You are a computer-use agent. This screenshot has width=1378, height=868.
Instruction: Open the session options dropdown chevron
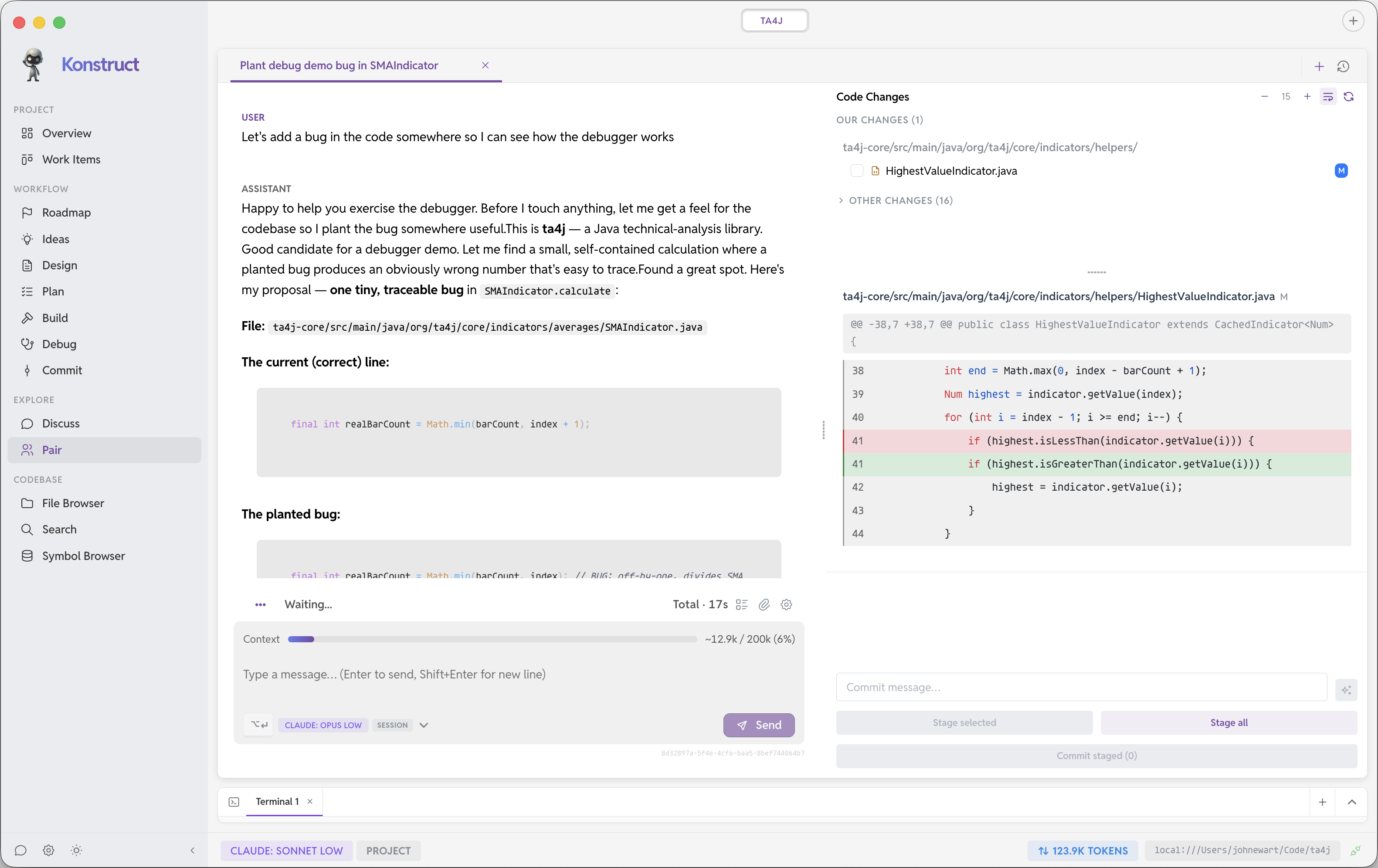coord(424,725)
